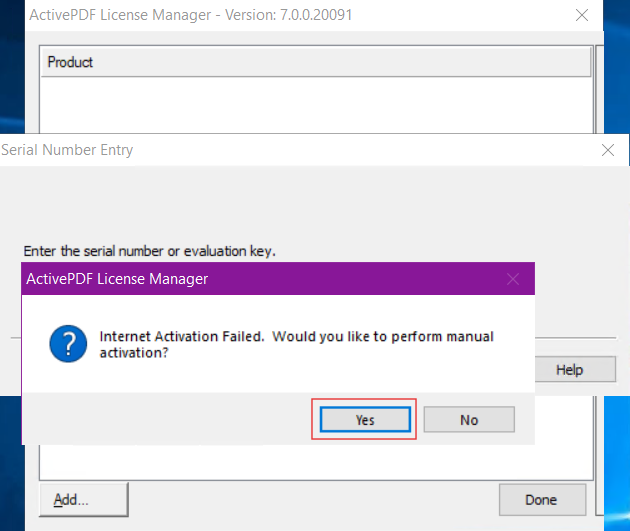
Task: Click the blue question mark icon
Action: click(x=68, y=344)
